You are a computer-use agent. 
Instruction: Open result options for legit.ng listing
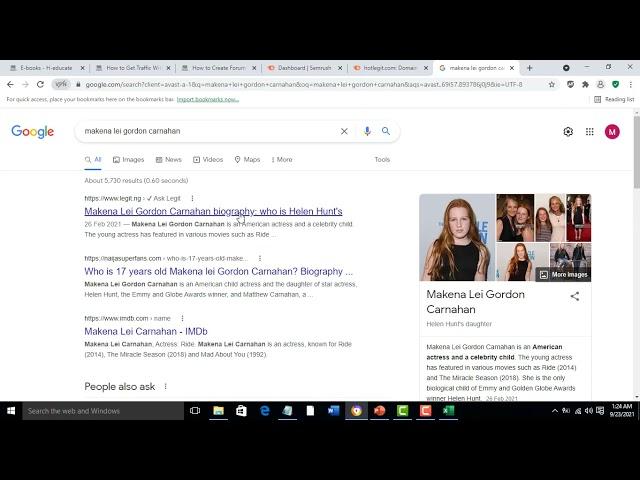coord(192,198)
